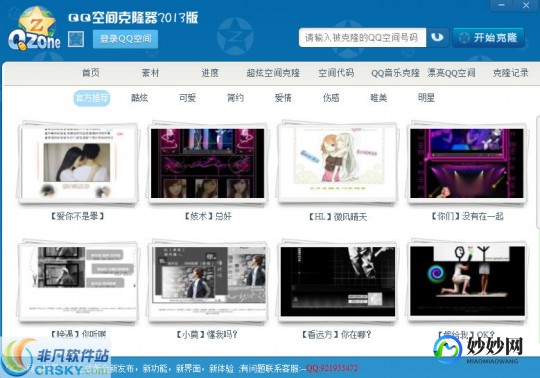Close the QQ空间克隆器 window

click(526, 5)
